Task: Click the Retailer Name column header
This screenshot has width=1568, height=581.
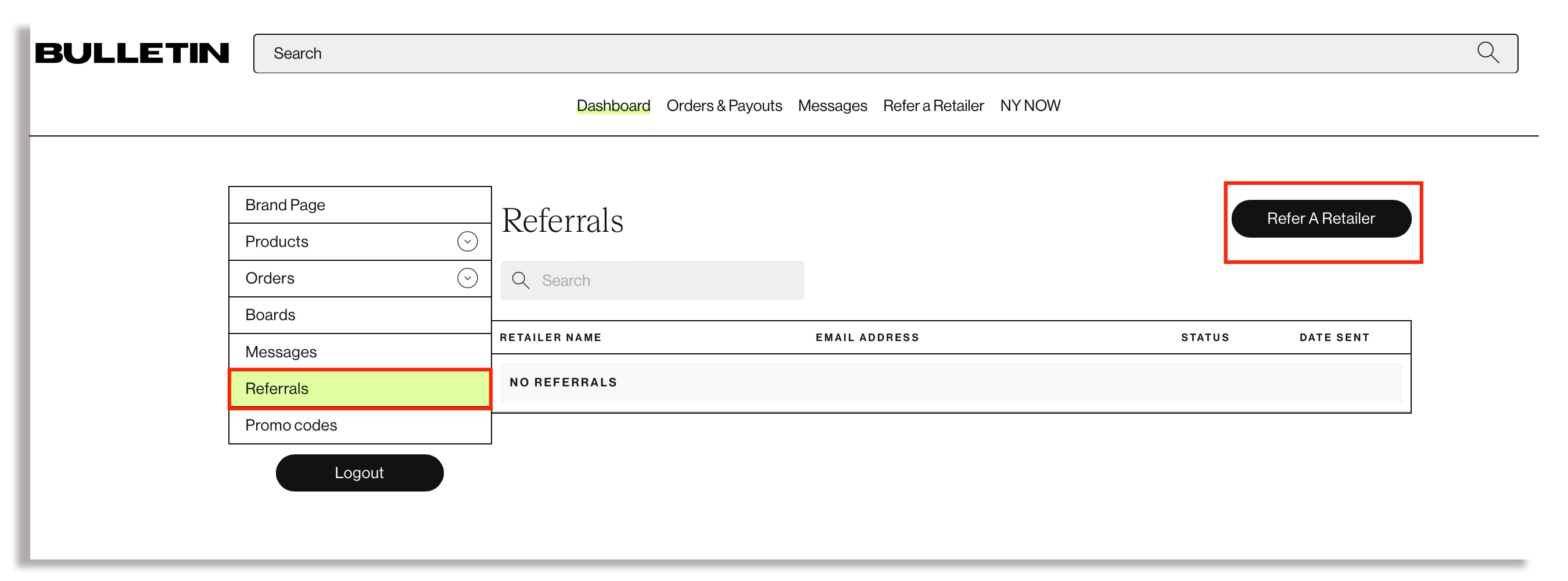Action: point(550,338)
